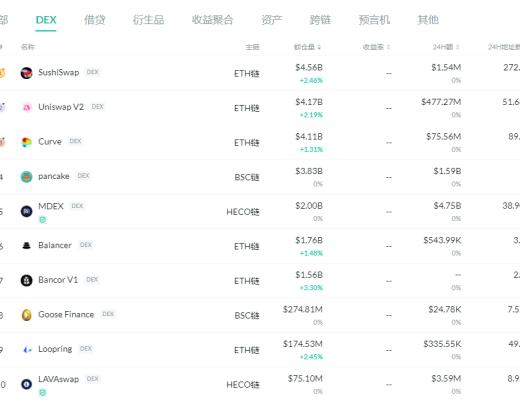This screenshot has width=520, height=400.
Task: Click the DEX tag beside Uniswap V2
Action: 97,107
